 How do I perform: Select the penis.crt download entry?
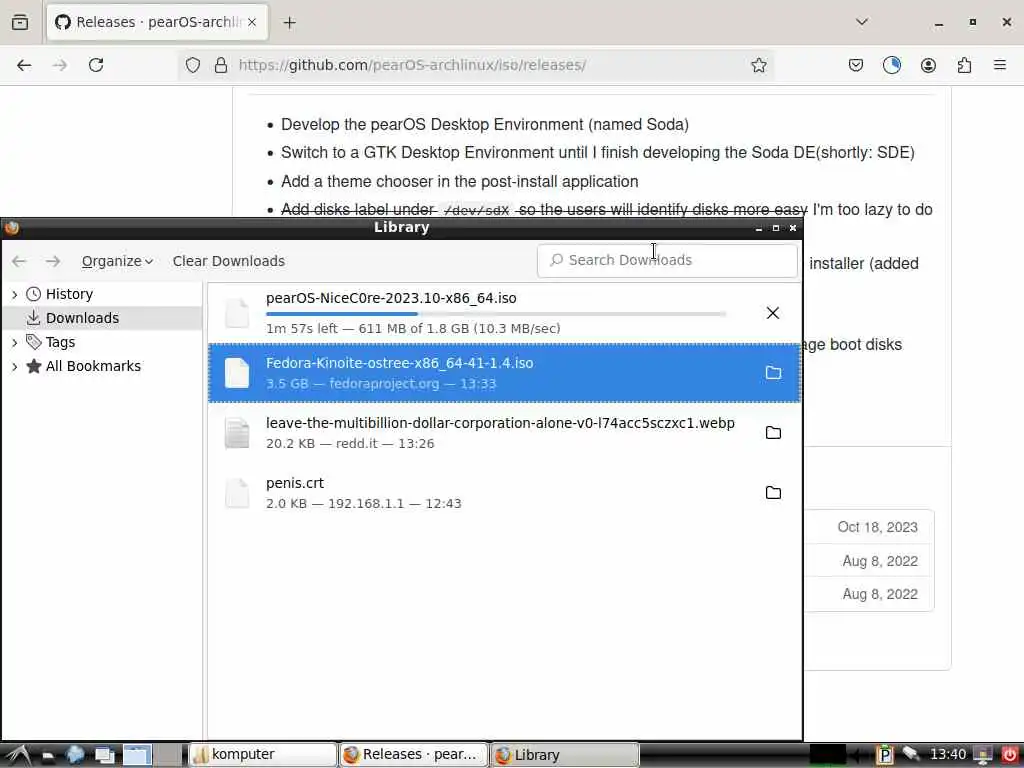(504, 492)
